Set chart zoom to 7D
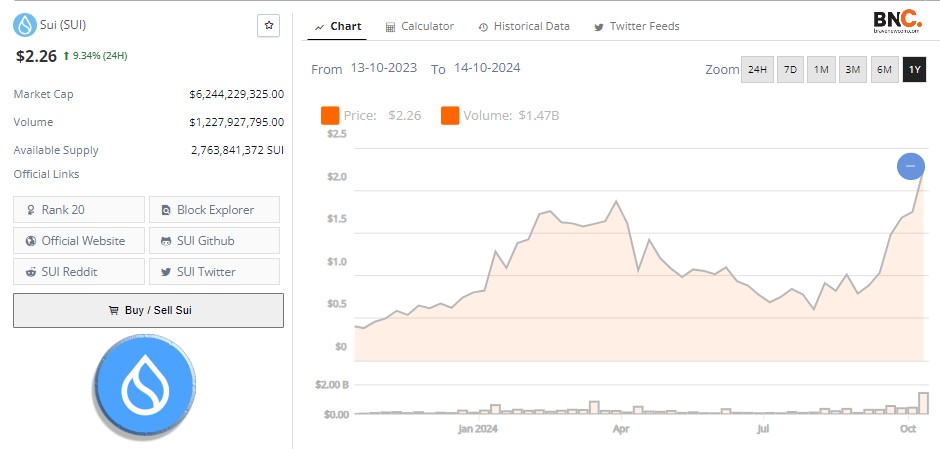Image resolution: width=940 pixels, height=449 pixels. coord(790,70)
